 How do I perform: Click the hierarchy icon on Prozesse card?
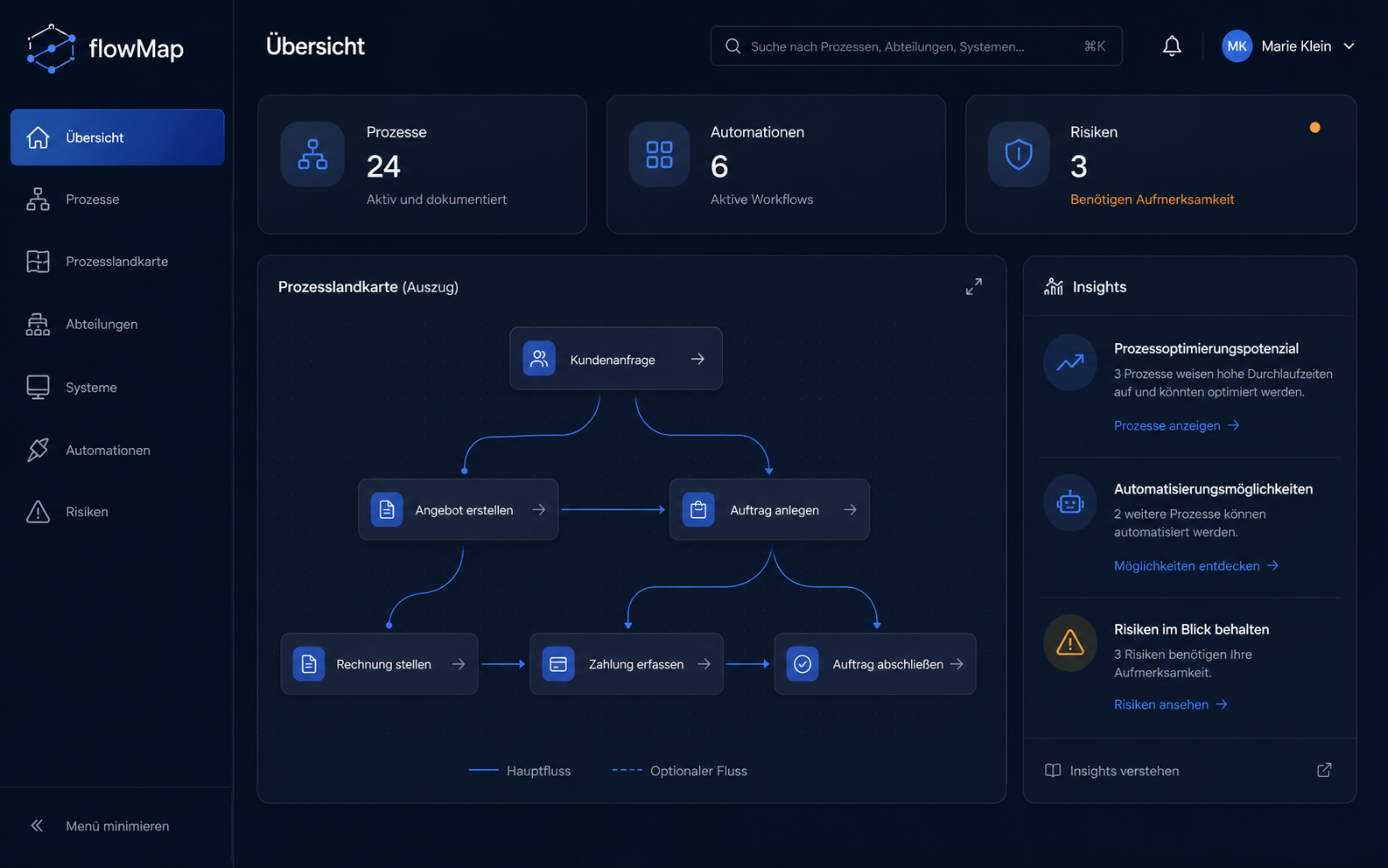coord(312,154)
